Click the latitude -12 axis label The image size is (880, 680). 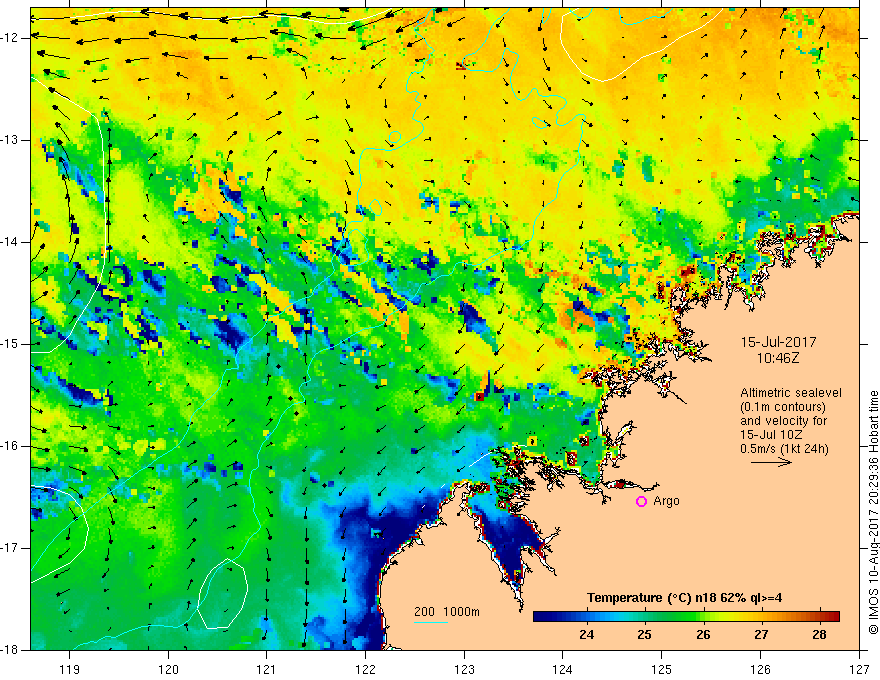pyautogui.click(x=10, y=38)
